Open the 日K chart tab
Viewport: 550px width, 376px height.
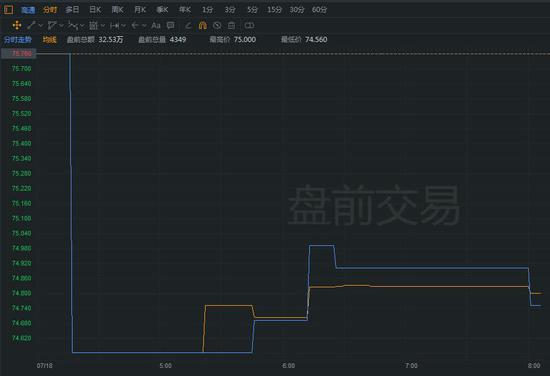click(95, 10)
